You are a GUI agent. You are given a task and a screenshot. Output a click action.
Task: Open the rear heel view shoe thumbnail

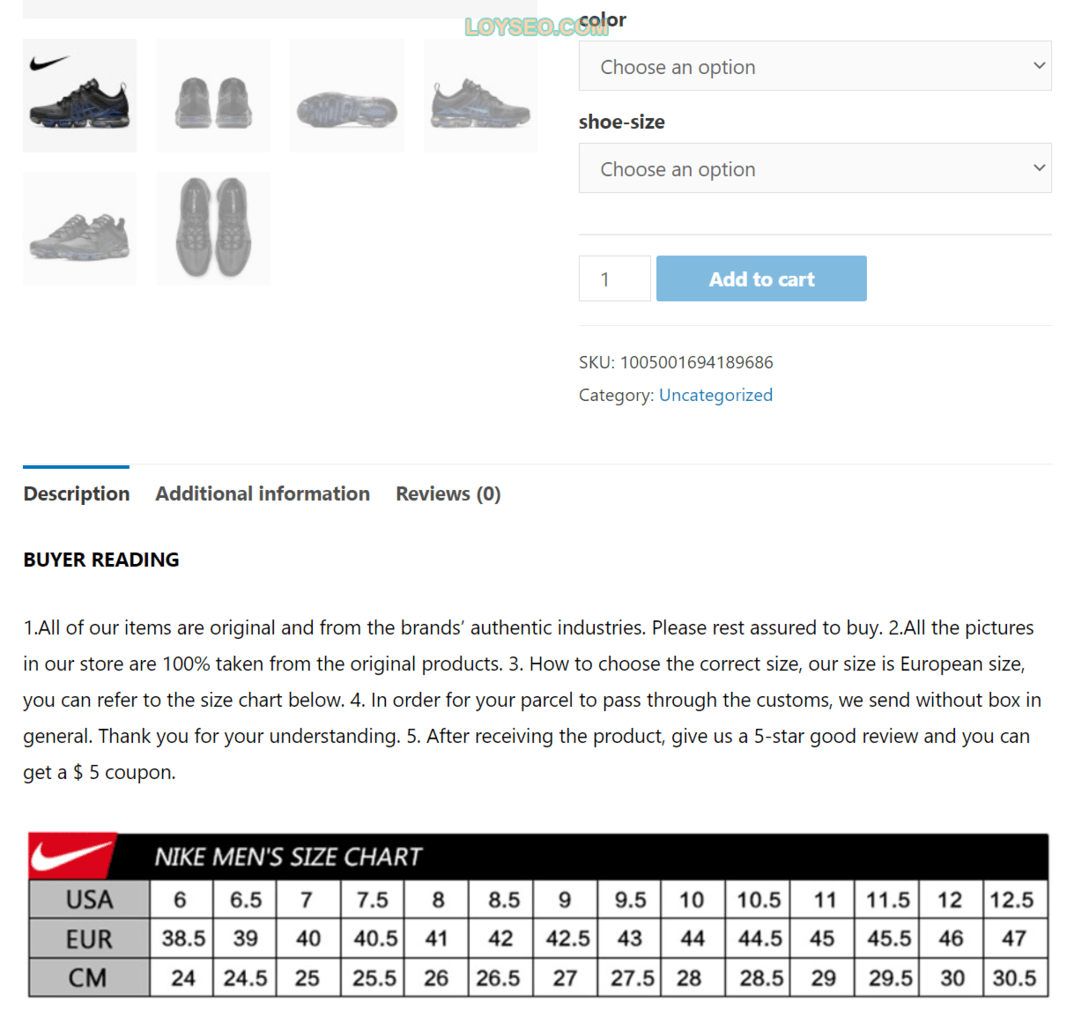tap(213, 95)
